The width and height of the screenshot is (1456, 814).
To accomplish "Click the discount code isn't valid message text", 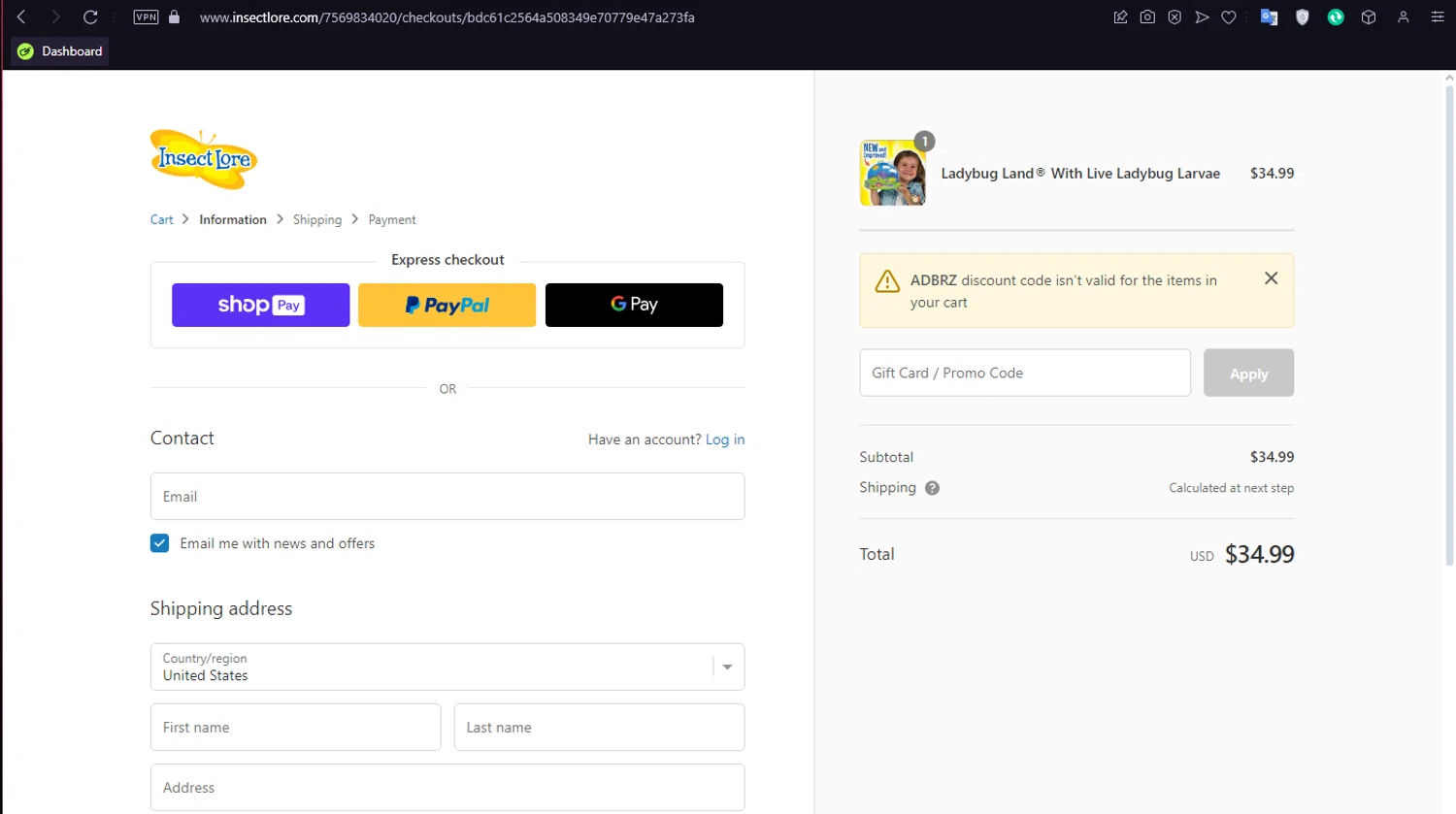I will click(1063, 291).
